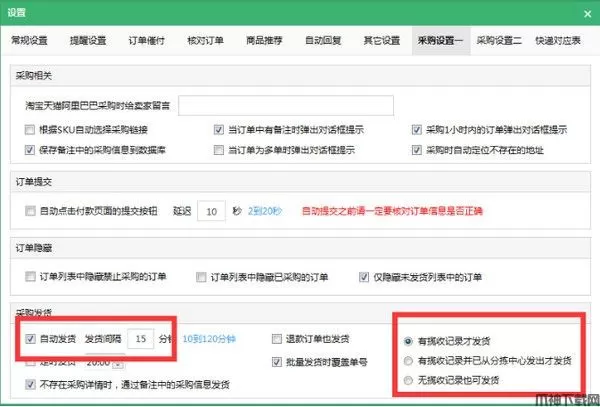Screen dimensions: 600x407
Task: Open the 提醒设置 tab
Action: pos(88,40)
